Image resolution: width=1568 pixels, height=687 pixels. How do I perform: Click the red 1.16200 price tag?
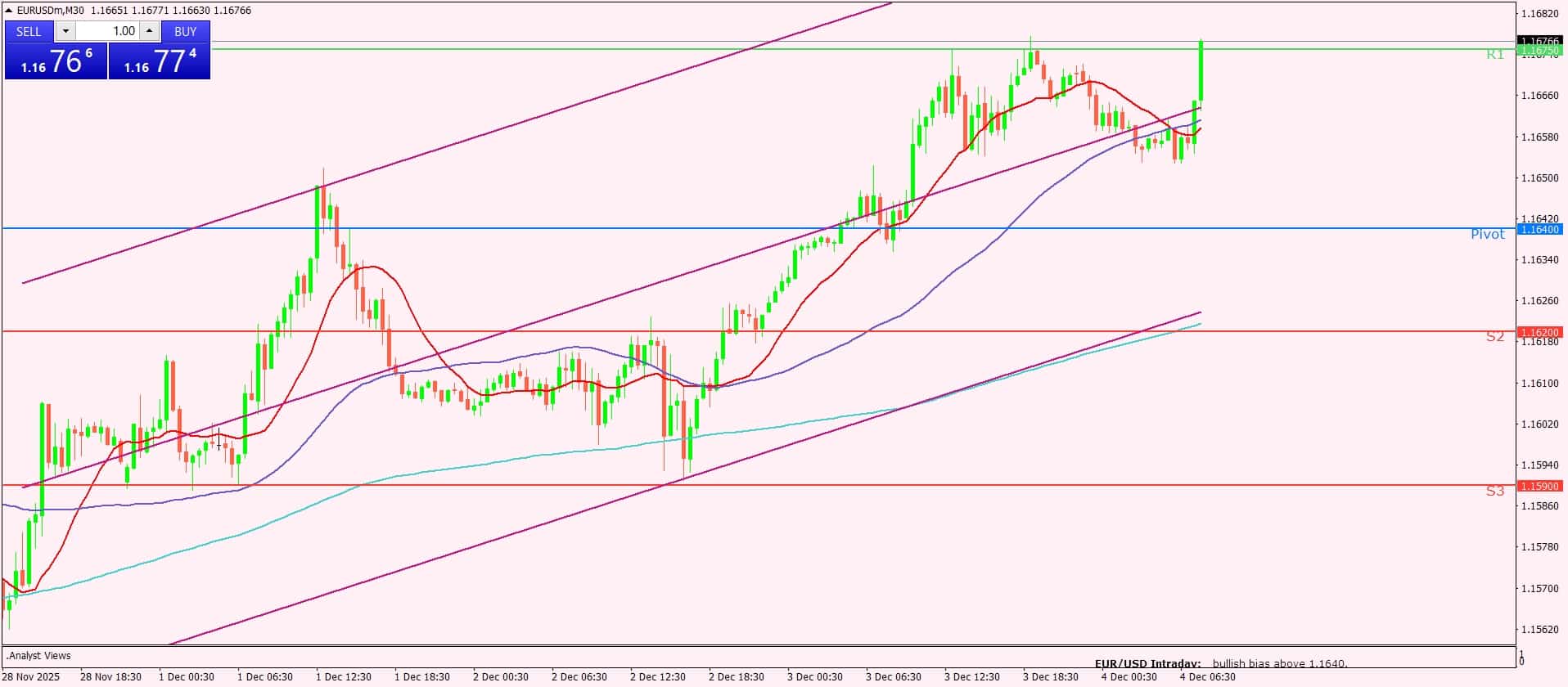click(x=1539, y=332)
